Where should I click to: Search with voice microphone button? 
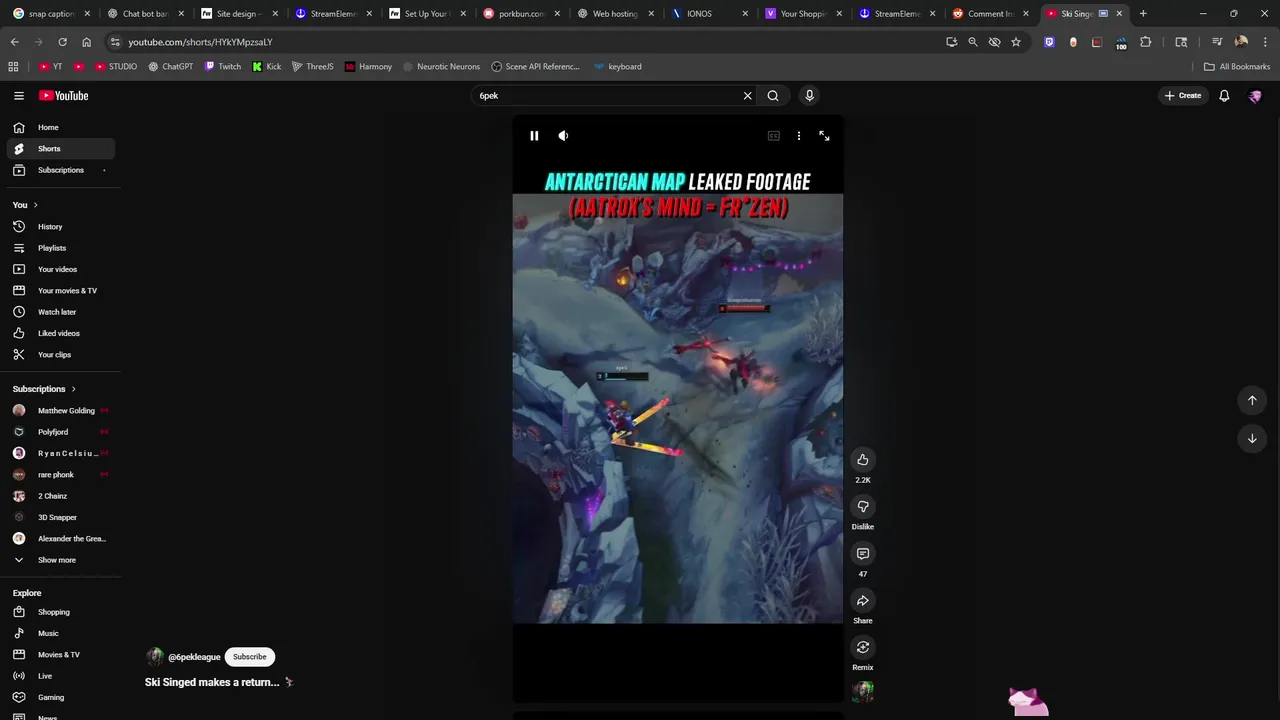810,96
